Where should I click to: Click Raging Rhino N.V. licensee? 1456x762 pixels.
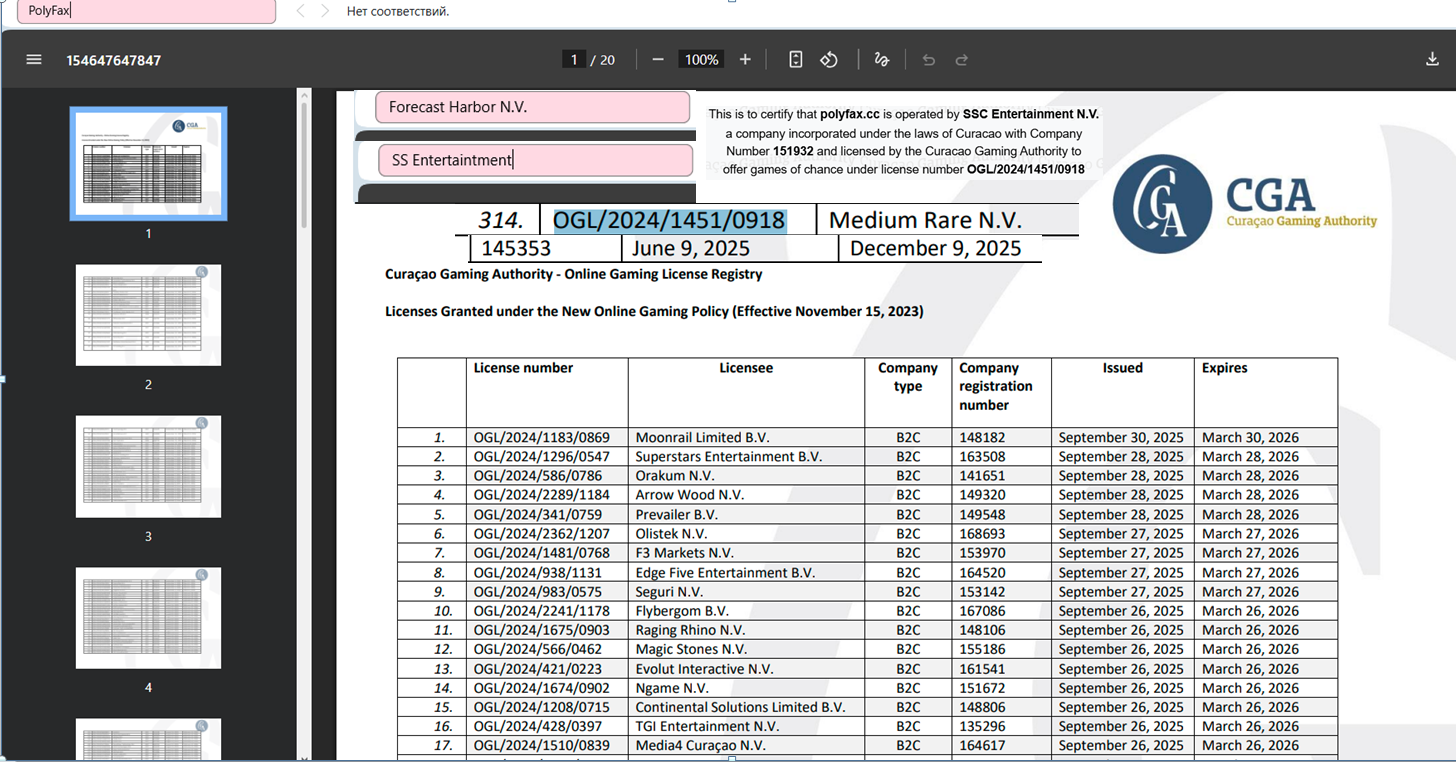click(x=691, y=630)
